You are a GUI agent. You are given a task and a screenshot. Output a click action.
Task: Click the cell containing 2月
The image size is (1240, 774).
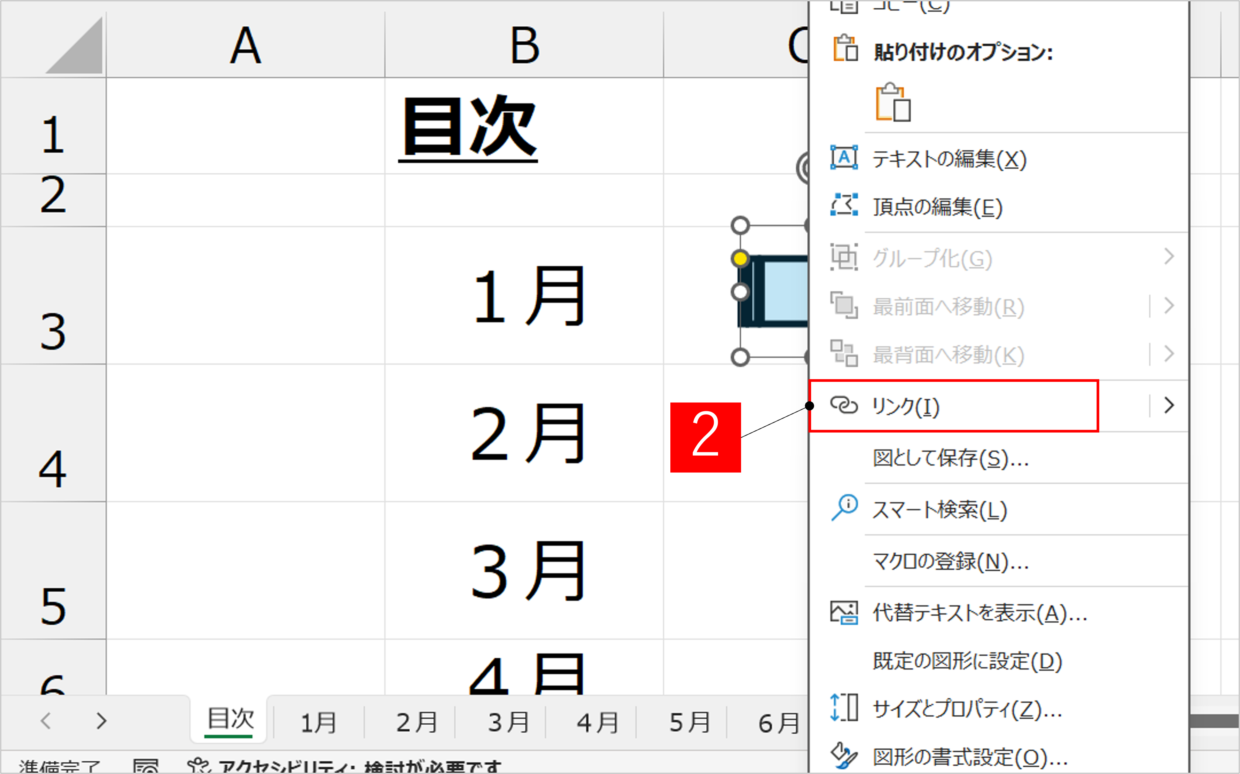point(524,433)
